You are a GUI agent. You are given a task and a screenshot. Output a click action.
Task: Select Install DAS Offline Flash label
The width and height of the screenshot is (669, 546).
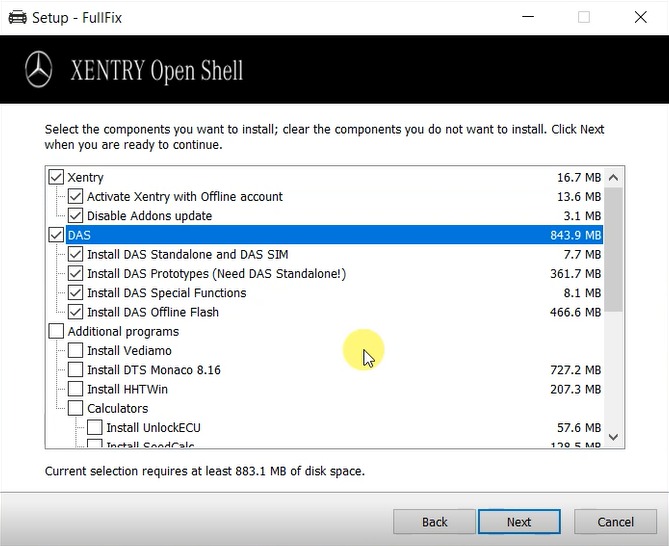(x=153, y=312)
